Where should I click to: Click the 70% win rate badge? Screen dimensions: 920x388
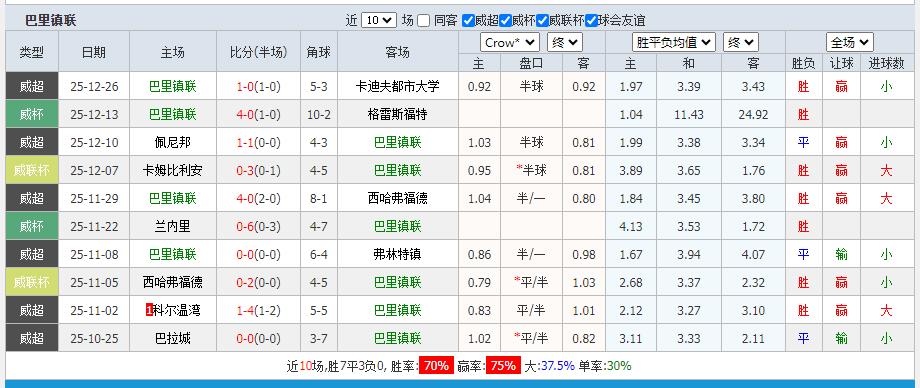(x=436, y=366)
